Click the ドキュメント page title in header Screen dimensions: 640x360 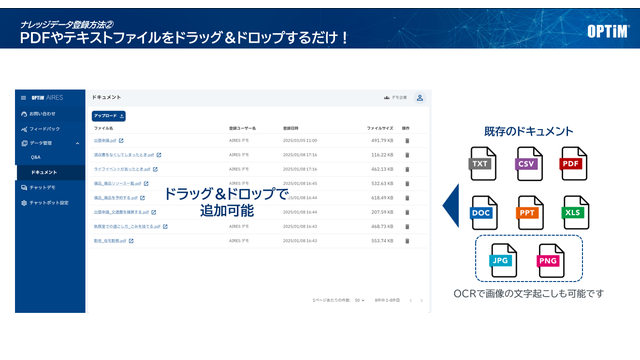106,97
